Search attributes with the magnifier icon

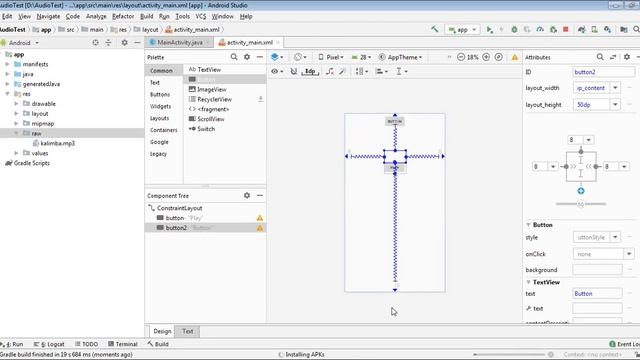[600, 57]
